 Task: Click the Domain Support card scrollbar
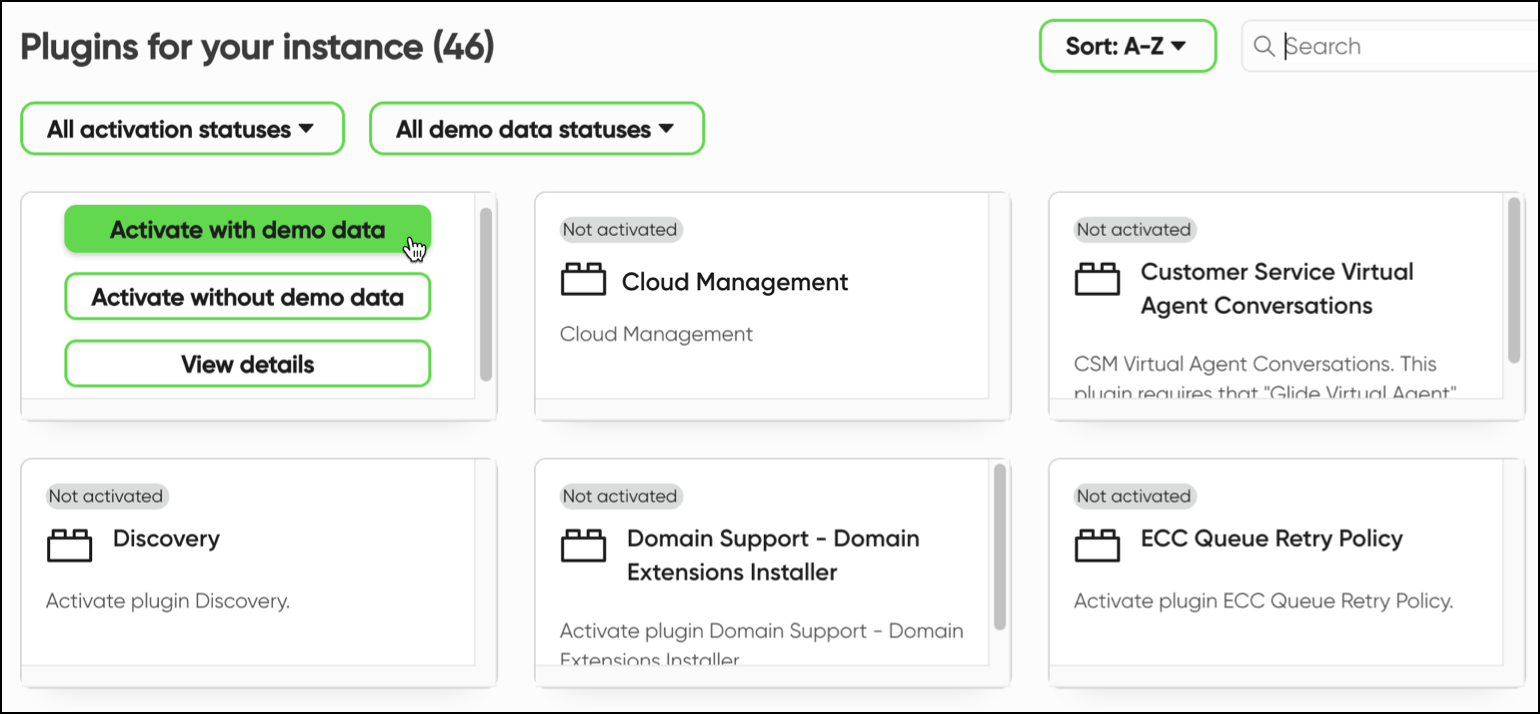pos(1000,547)
